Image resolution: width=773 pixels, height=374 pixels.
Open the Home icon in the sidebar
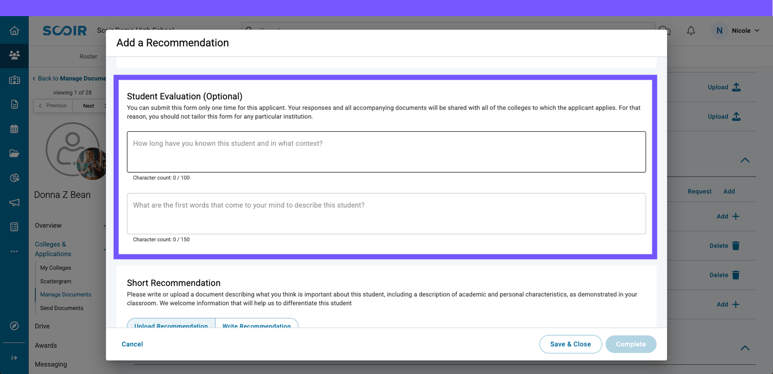pyautogui.click(x=14, y=31)
